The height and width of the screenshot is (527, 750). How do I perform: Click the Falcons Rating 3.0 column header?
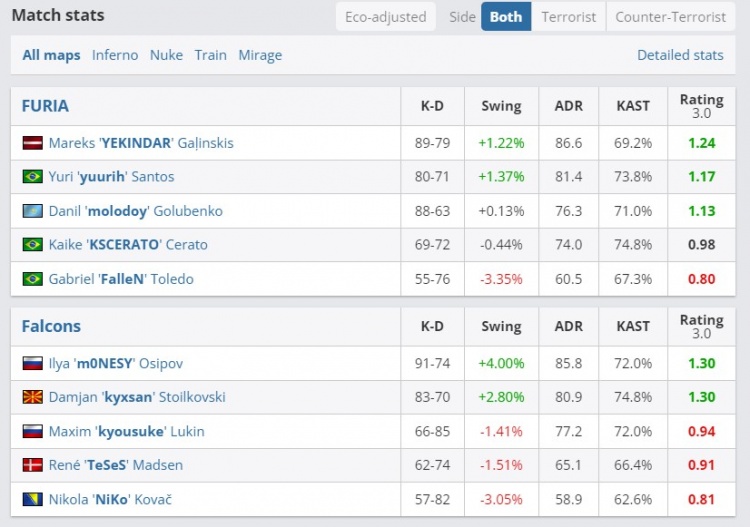tap(701, 326)
